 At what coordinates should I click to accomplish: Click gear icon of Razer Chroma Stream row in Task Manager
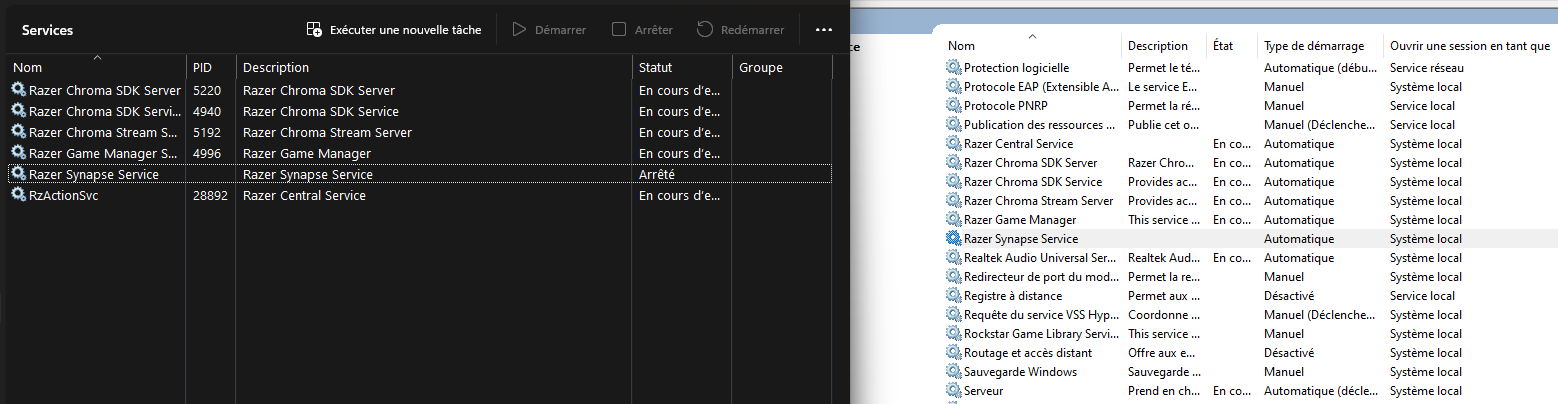(18, 132)
